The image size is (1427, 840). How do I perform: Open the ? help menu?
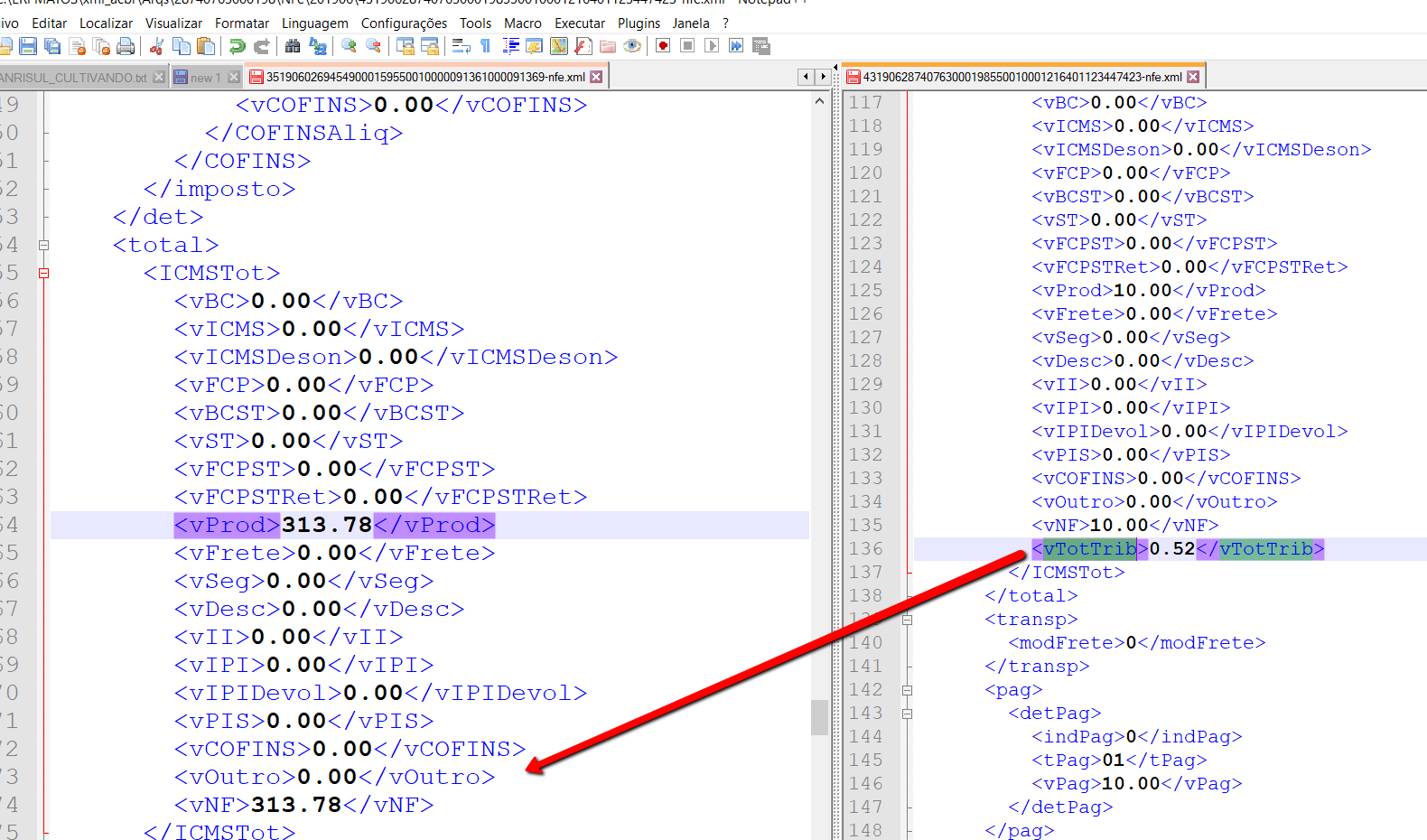click(725, 23)
